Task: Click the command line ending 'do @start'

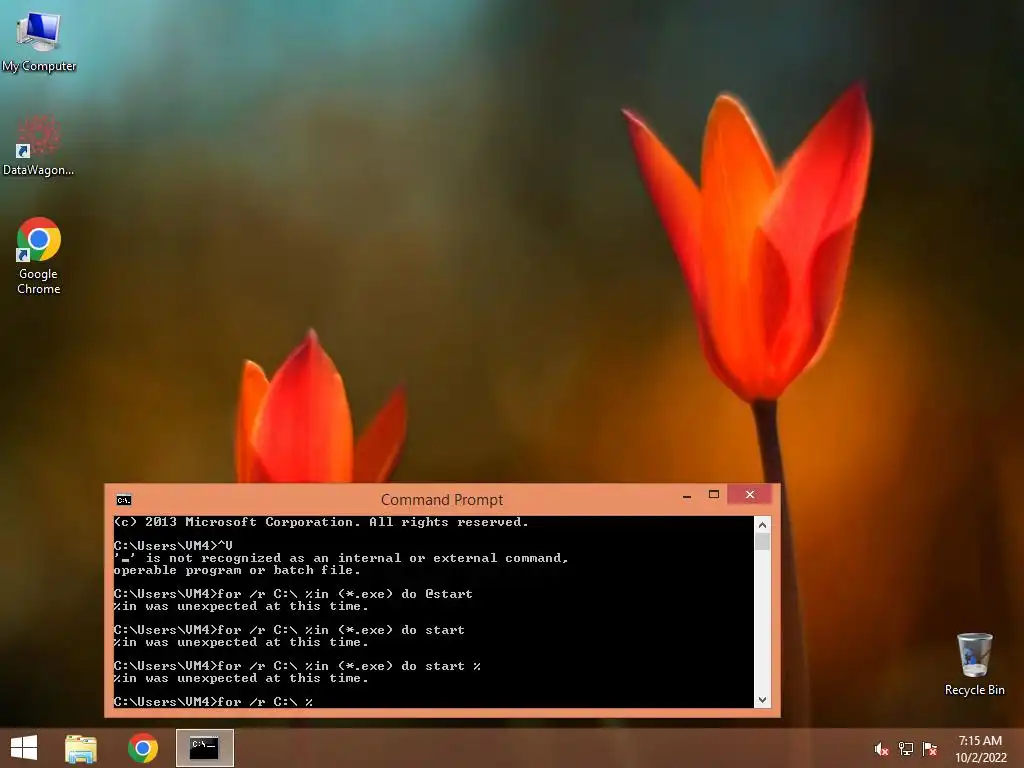Action: coord(293,594)
